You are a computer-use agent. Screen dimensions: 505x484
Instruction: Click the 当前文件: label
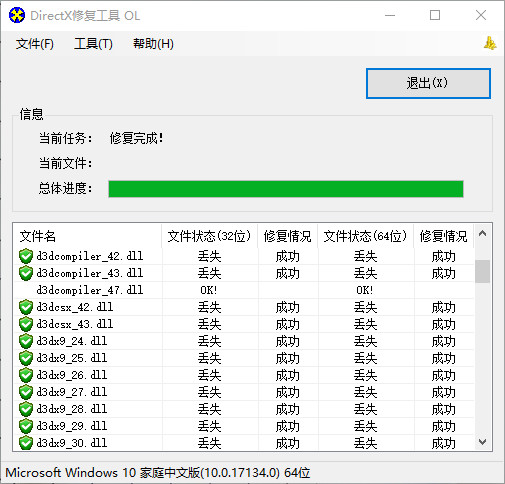(65, 163)
